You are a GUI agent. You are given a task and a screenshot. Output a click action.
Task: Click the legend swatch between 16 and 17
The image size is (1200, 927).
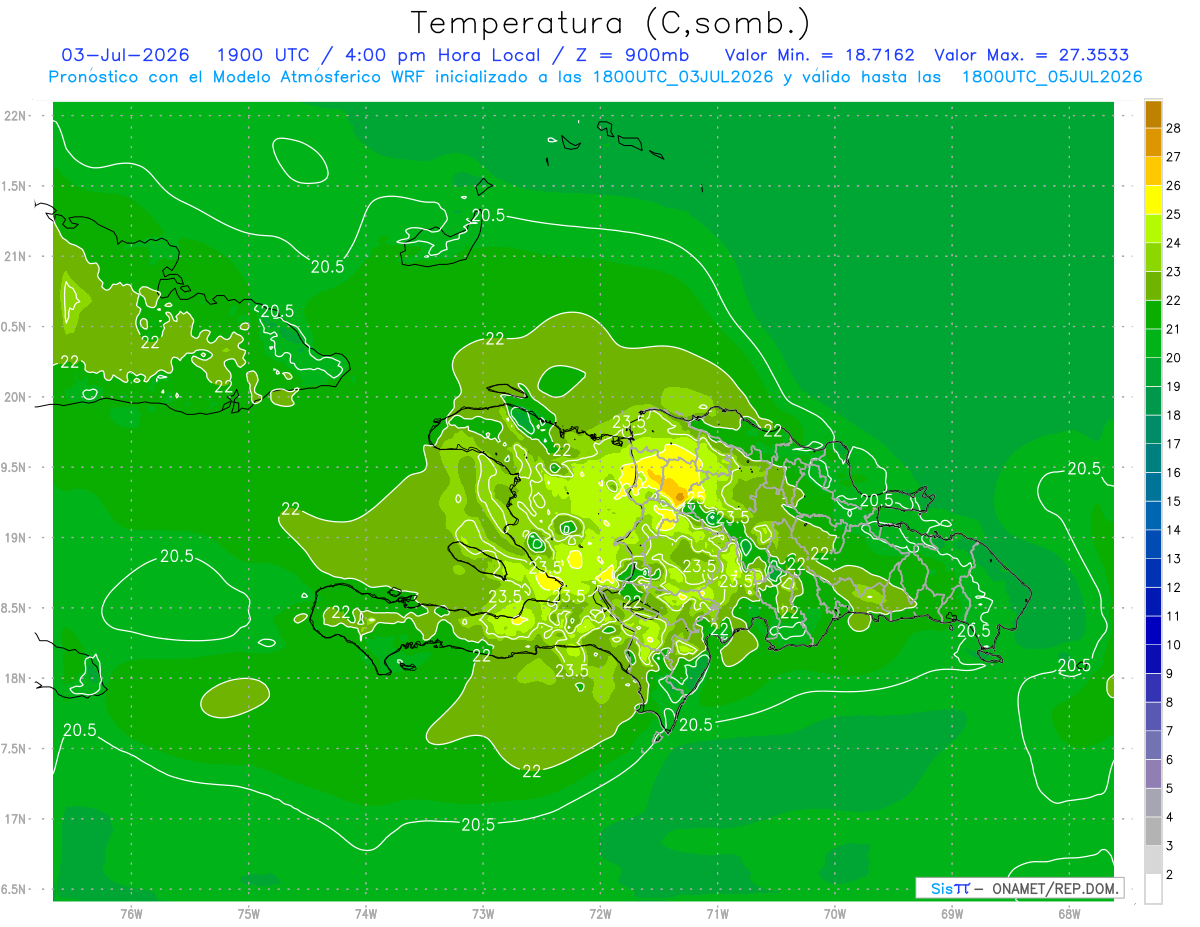tap(1153, 458)
